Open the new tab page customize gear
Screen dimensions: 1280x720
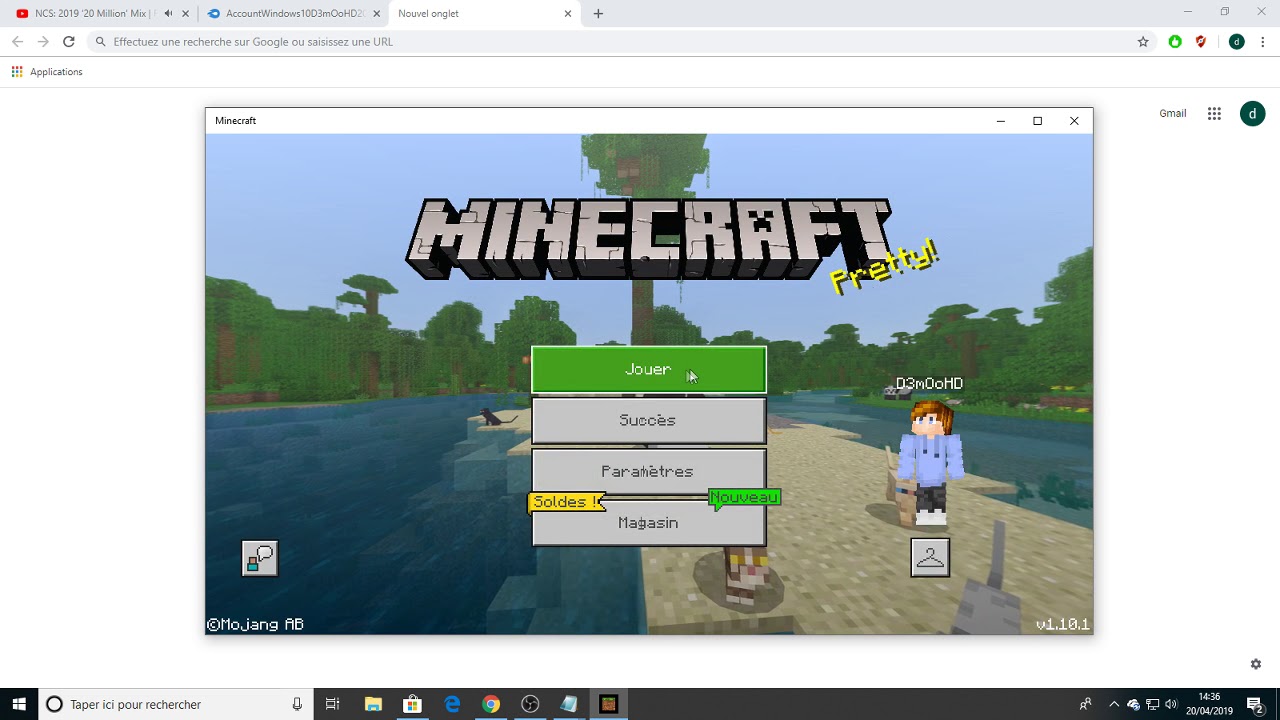click(x=1256, y=664)
